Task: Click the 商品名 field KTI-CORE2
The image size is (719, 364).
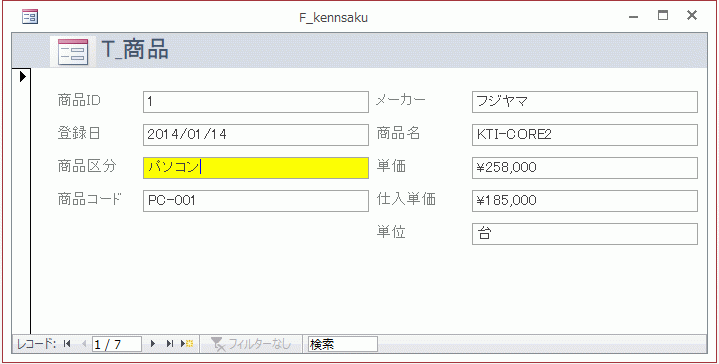Action: click(x=585, y=135)
